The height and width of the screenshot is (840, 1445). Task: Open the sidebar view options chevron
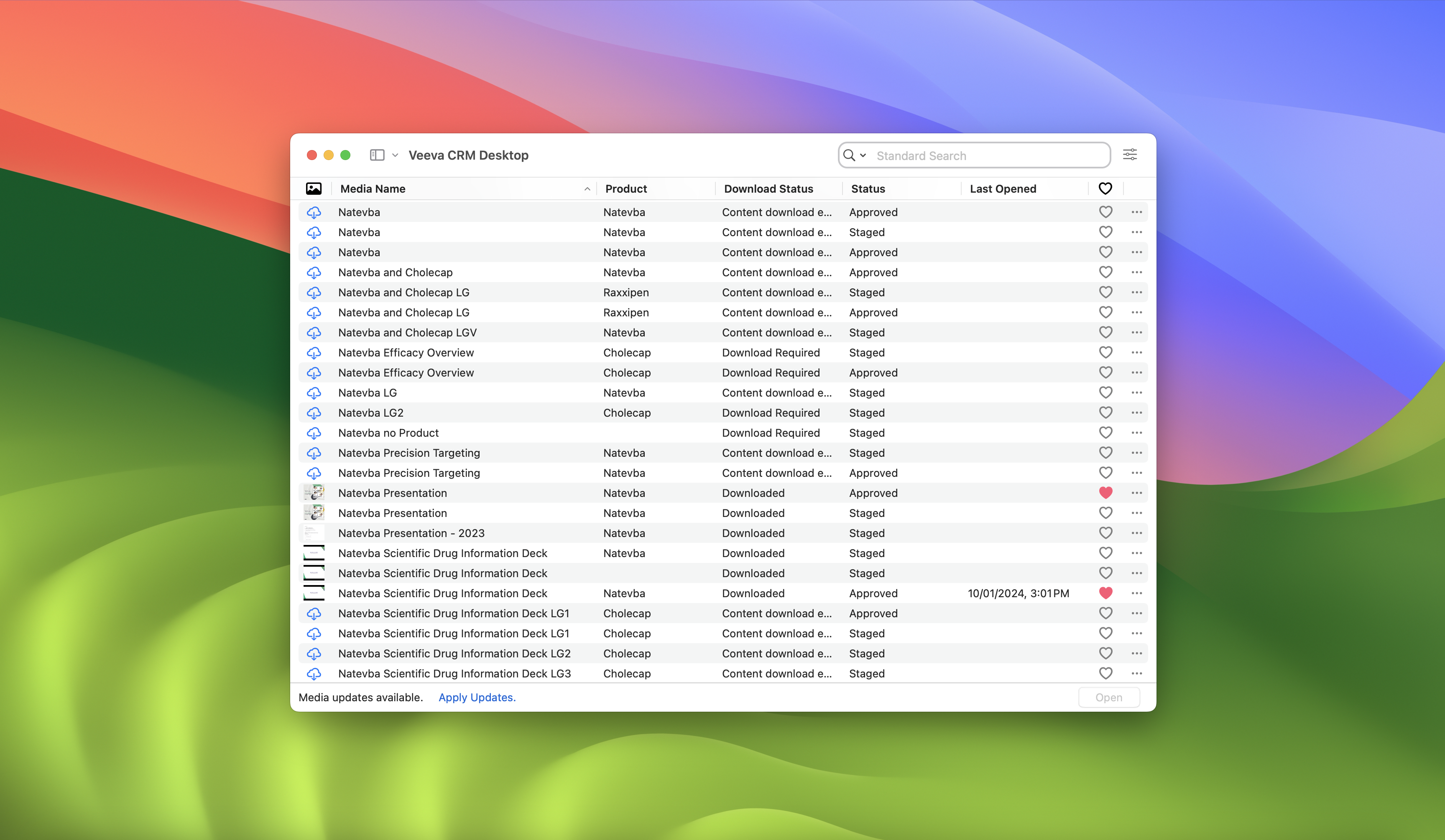[395, 155]
